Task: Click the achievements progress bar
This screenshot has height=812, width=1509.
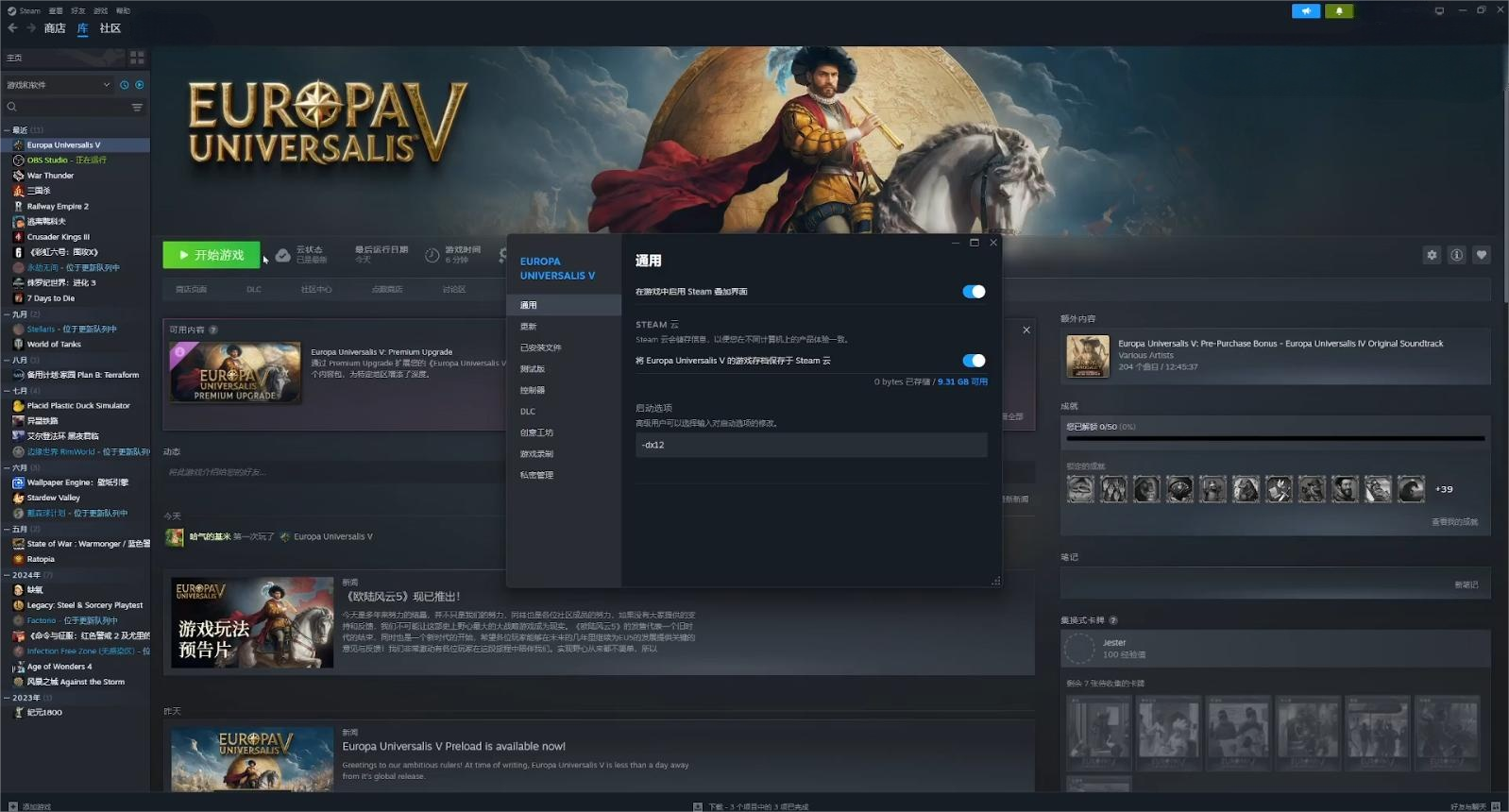Action: (1275, 438)
